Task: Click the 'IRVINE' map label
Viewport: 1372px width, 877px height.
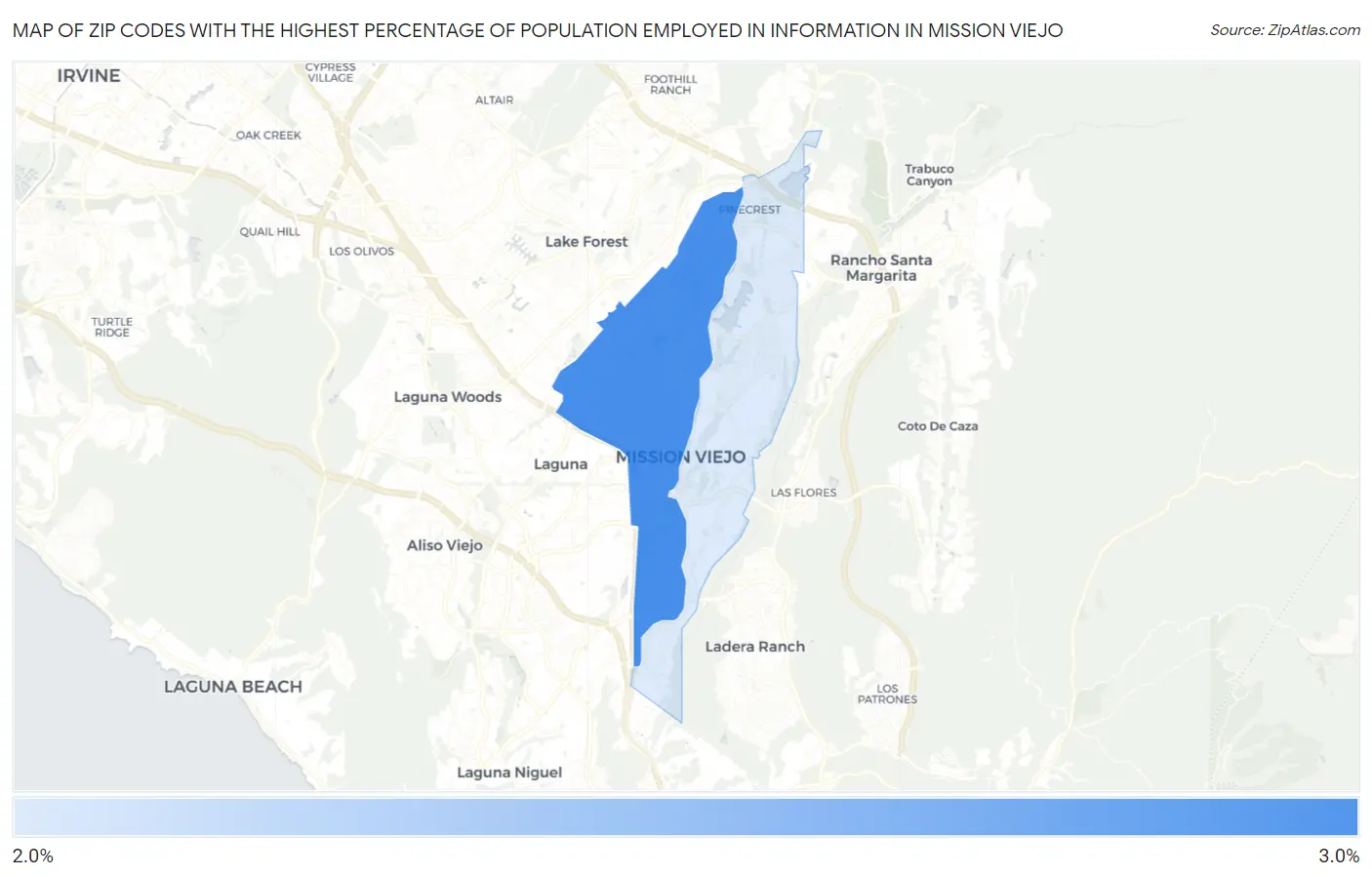Action: pos(89,75)
